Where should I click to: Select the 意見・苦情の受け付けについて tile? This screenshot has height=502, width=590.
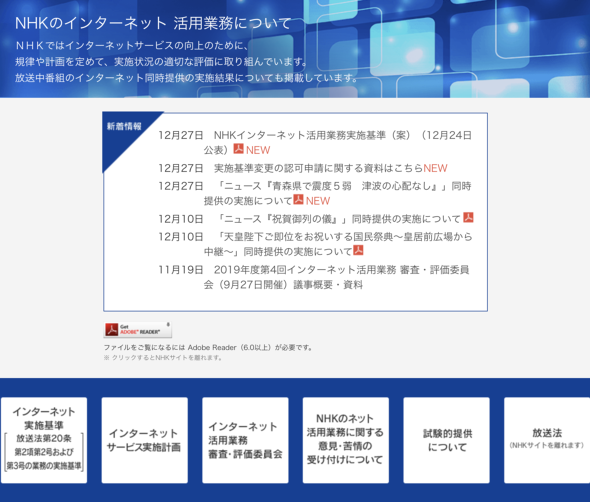click(x=346, y=440)
